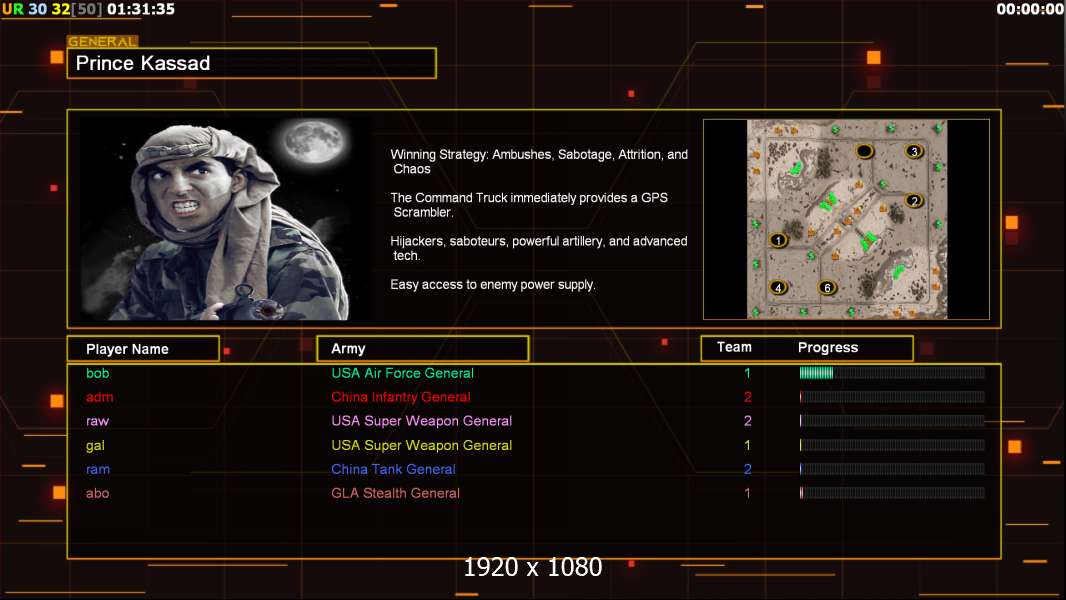The width and height of the screenshot is (1066, 600).
Task: Select start position 2 on the map
Action: click(914, 200)
